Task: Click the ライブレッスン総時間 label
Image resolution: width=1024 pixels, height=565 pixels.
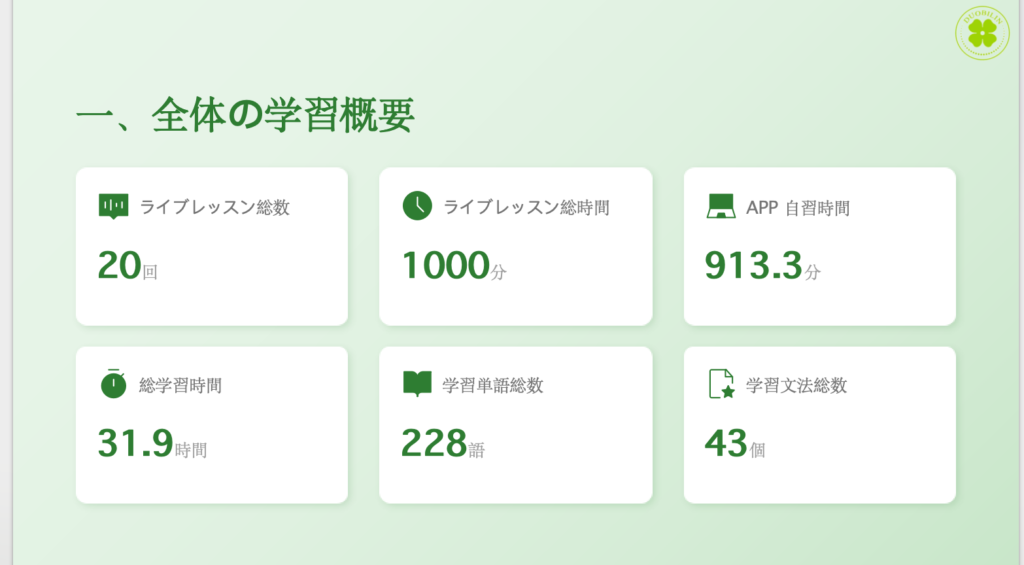Action: (x=526, y=208)
